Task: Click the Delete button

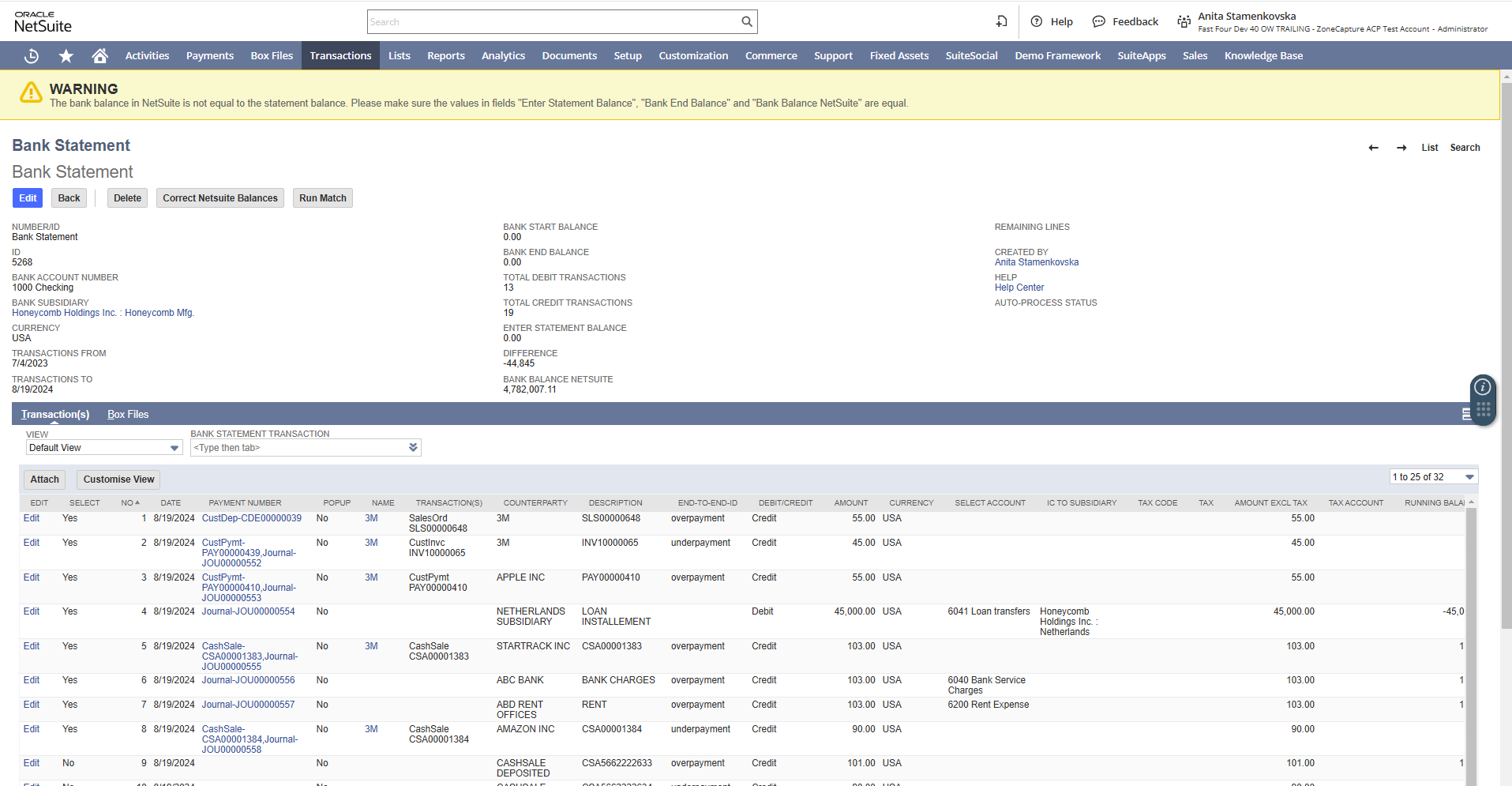Action: point(127,198)
